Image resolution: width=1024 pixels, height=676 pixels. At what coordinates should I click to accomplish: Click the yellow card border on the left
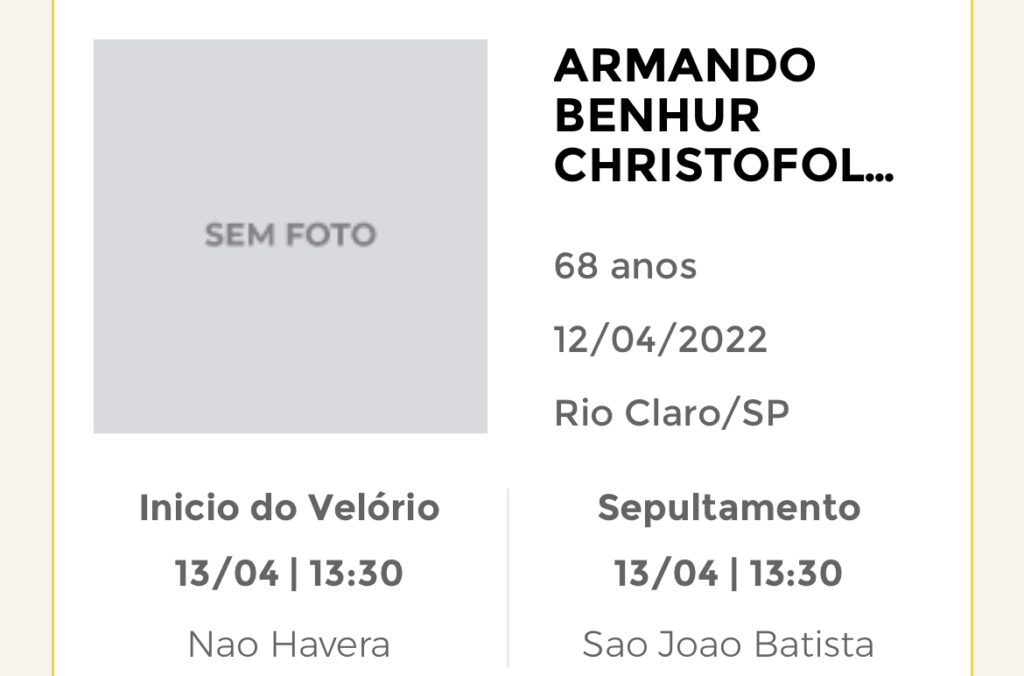(x=54, y=338)
